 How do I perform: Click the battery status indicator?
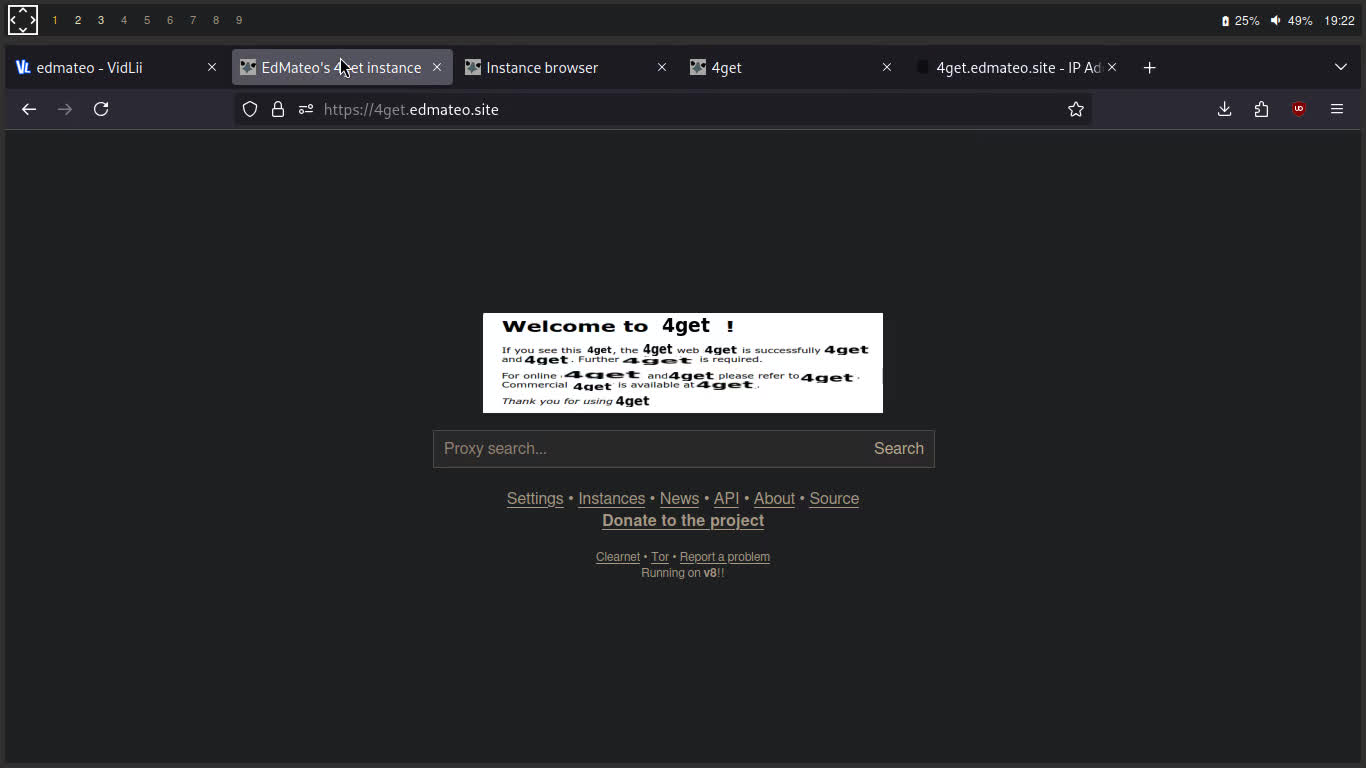point(1240,20)
